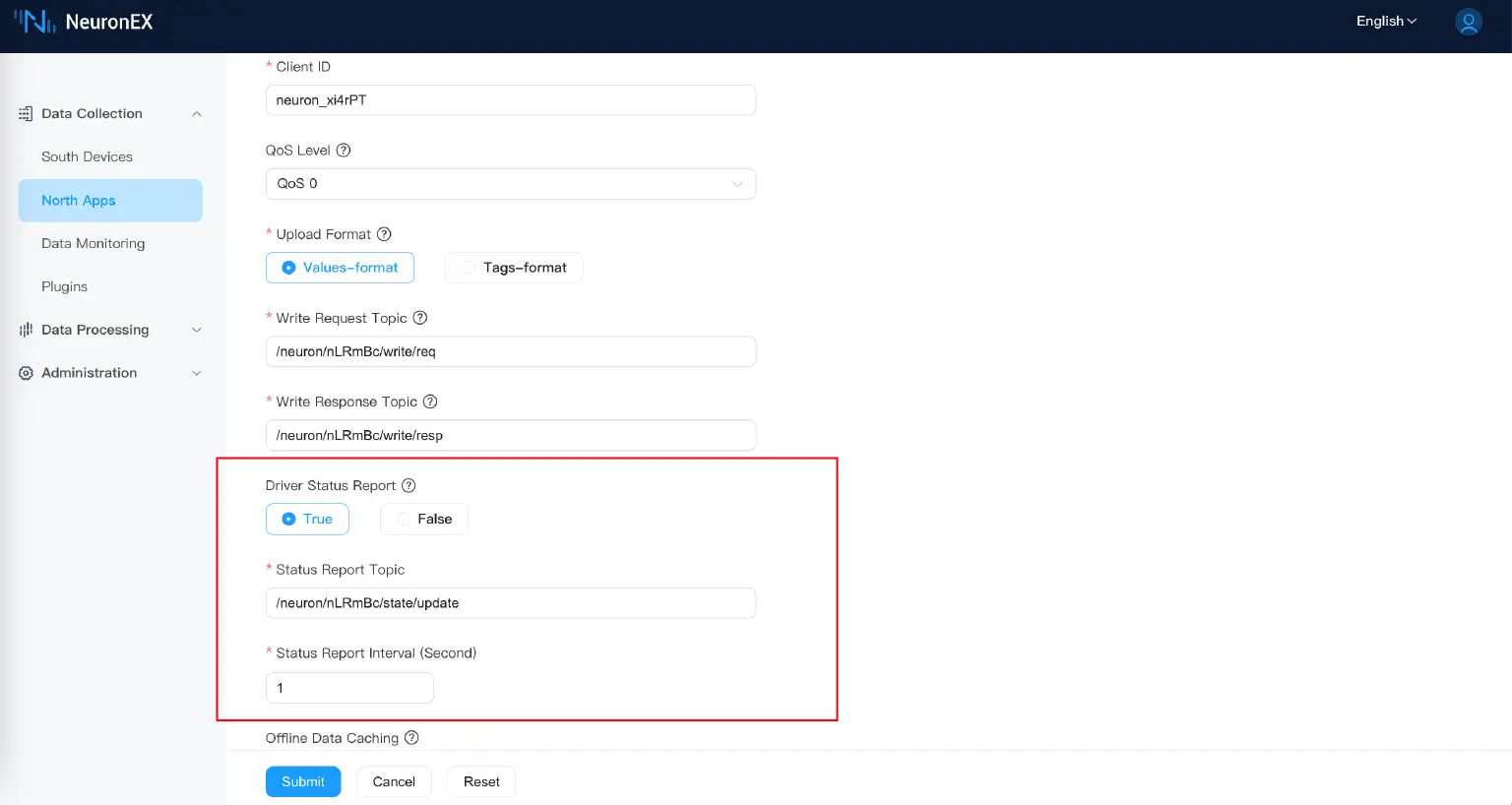Reset the form fields
The image size is (1512, 805).
coord(480,781)
